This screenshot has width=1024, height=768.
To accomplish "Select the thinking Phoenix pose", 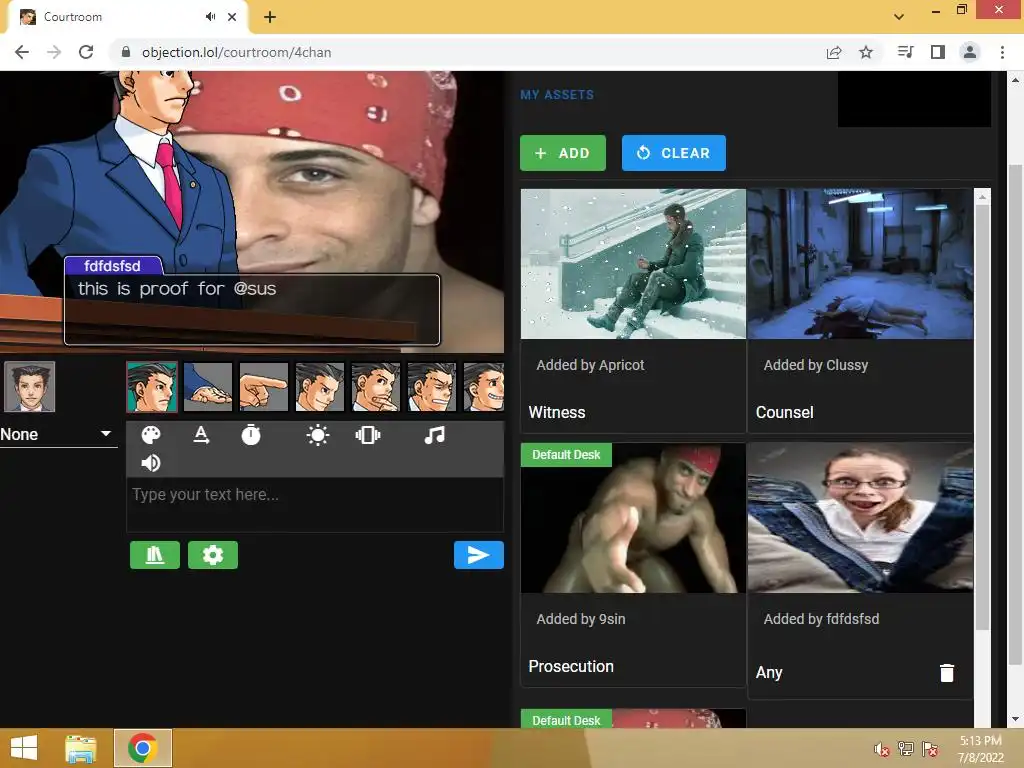I will point(376,387).
